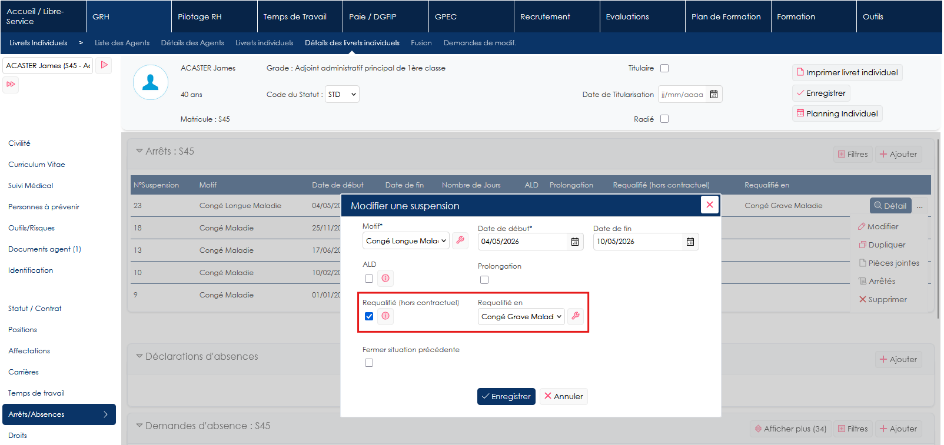944x445 pixels.
Task: Select Dupliquer from the row menu
Action: [x=882, y=245]
